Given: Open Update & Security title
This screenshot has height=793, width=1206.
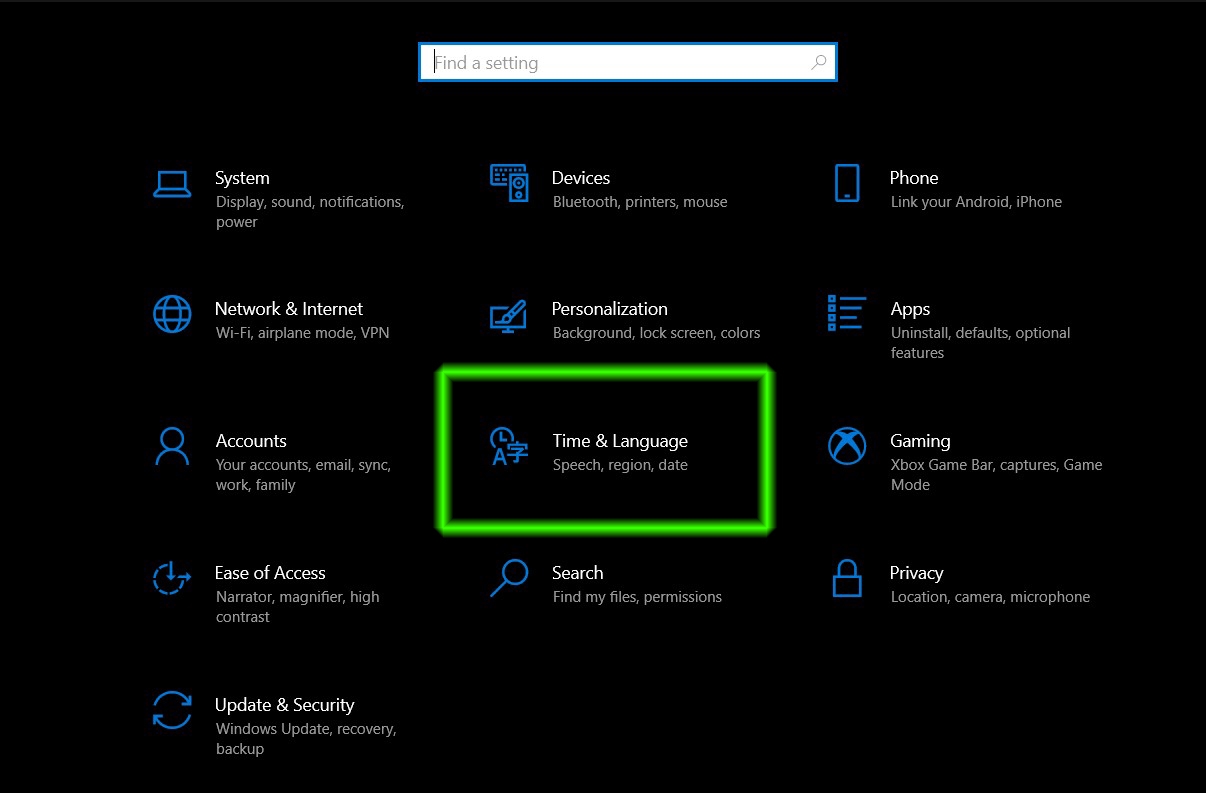Looking at the screenshot, I should (285, 705).
